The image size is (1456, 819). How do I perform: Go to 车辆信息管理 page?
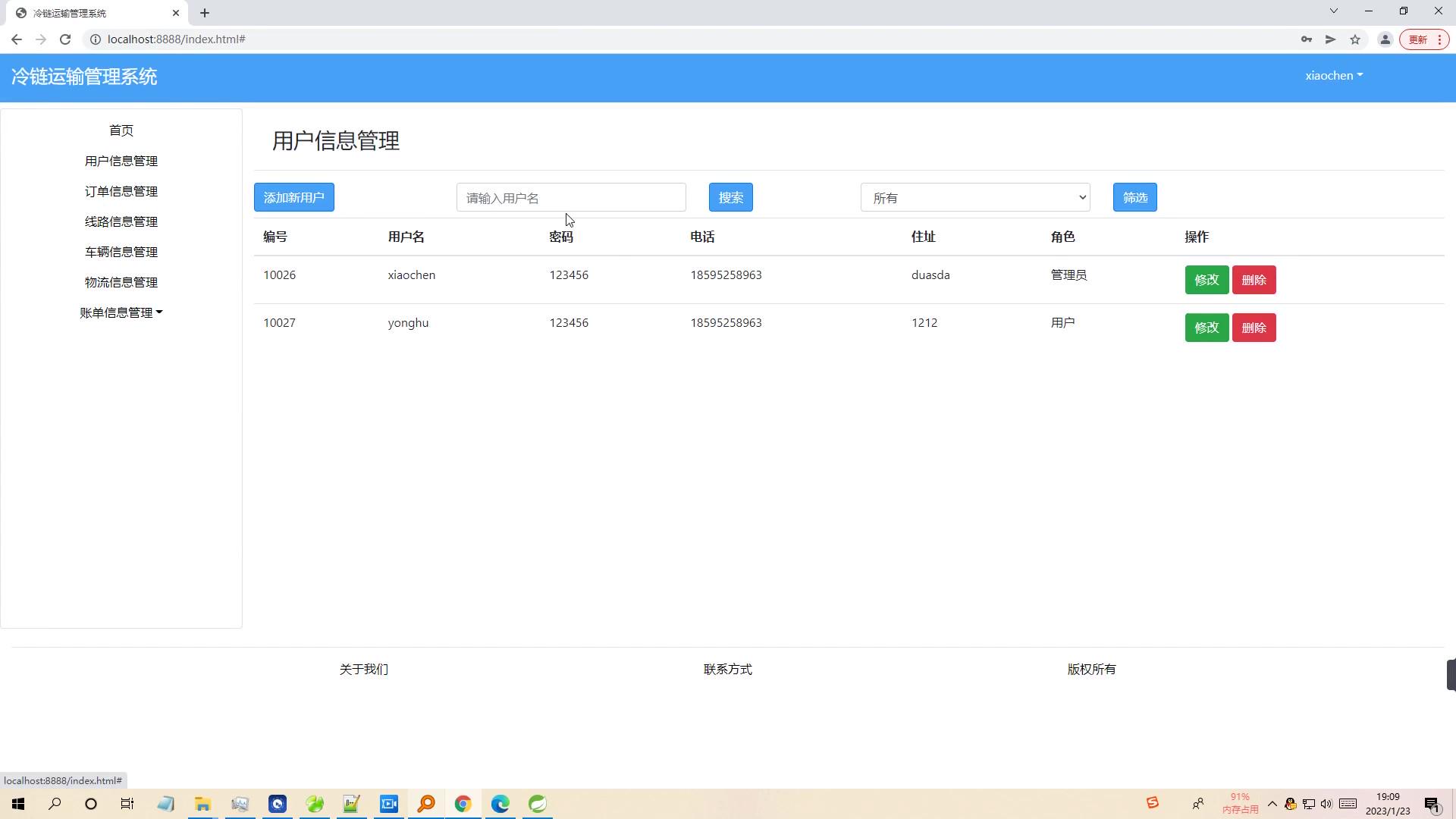pos(121,252)
